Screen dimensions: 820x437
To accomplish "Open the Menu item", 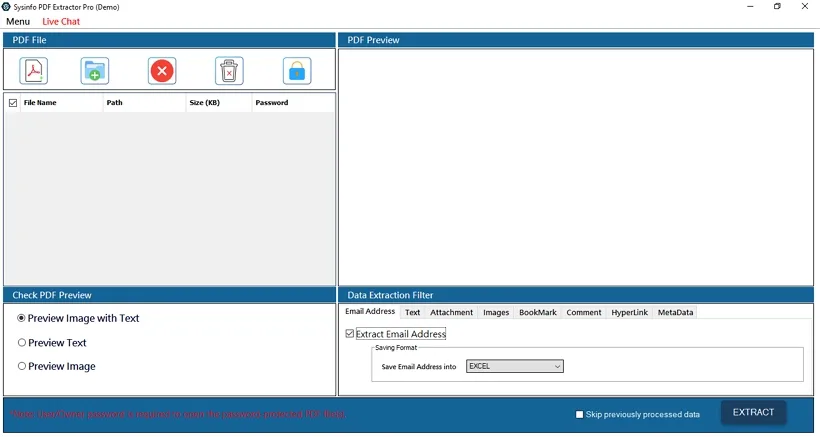I will 18,21.
